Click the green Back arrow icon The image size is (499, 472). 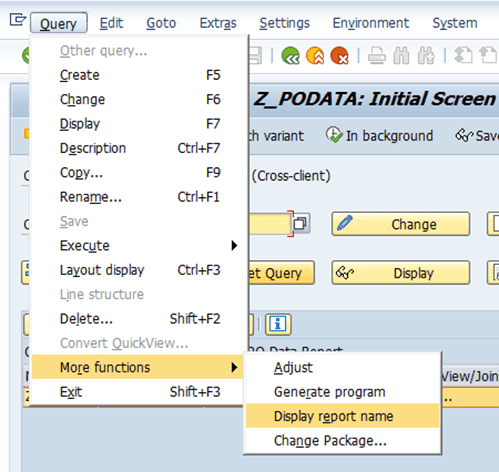pyautogui.click(x=290, y=55)
